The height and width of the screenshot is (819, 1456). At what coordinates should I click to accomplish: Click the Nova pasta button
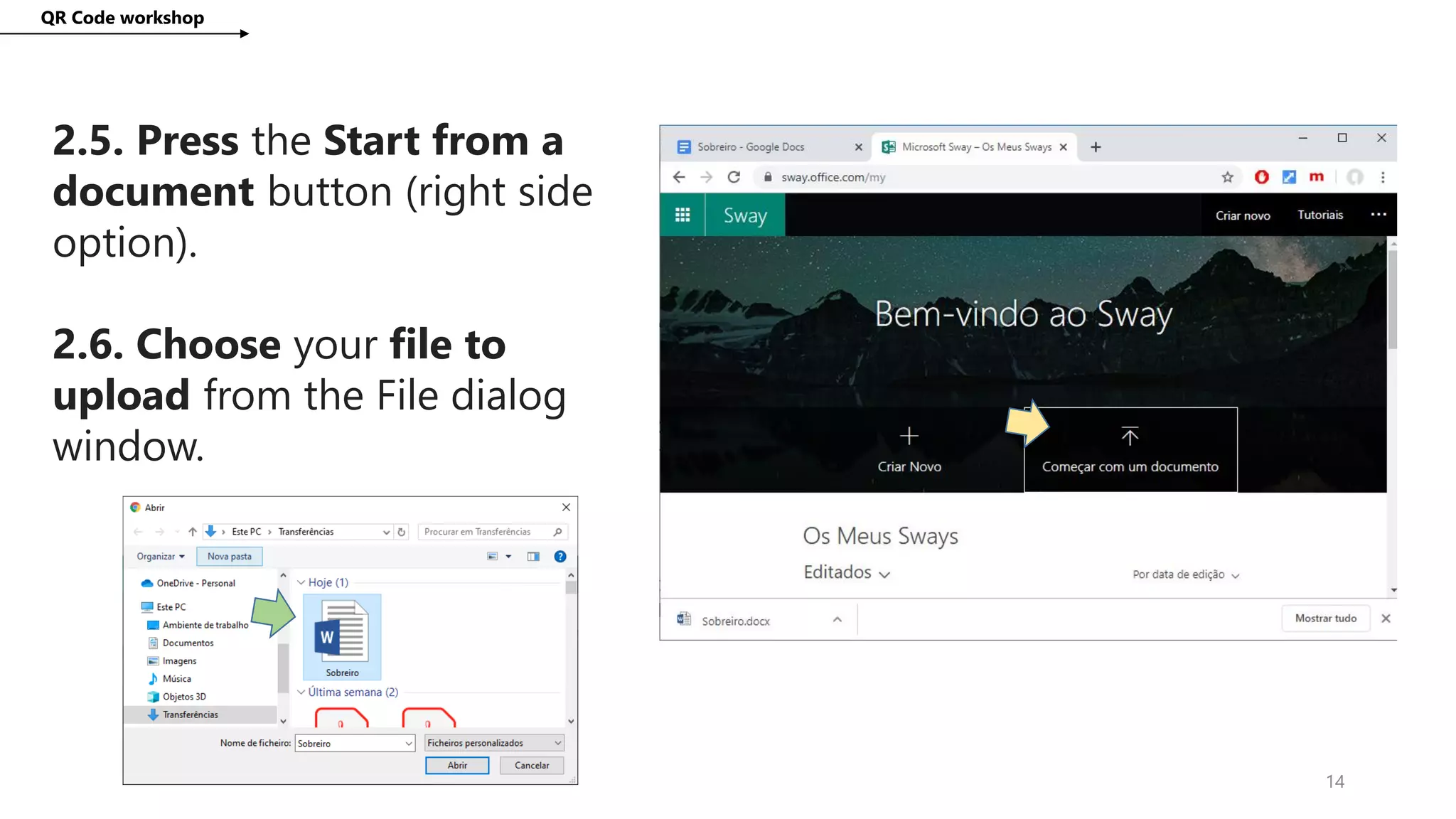pyautogui.click(x=230, y=557)
